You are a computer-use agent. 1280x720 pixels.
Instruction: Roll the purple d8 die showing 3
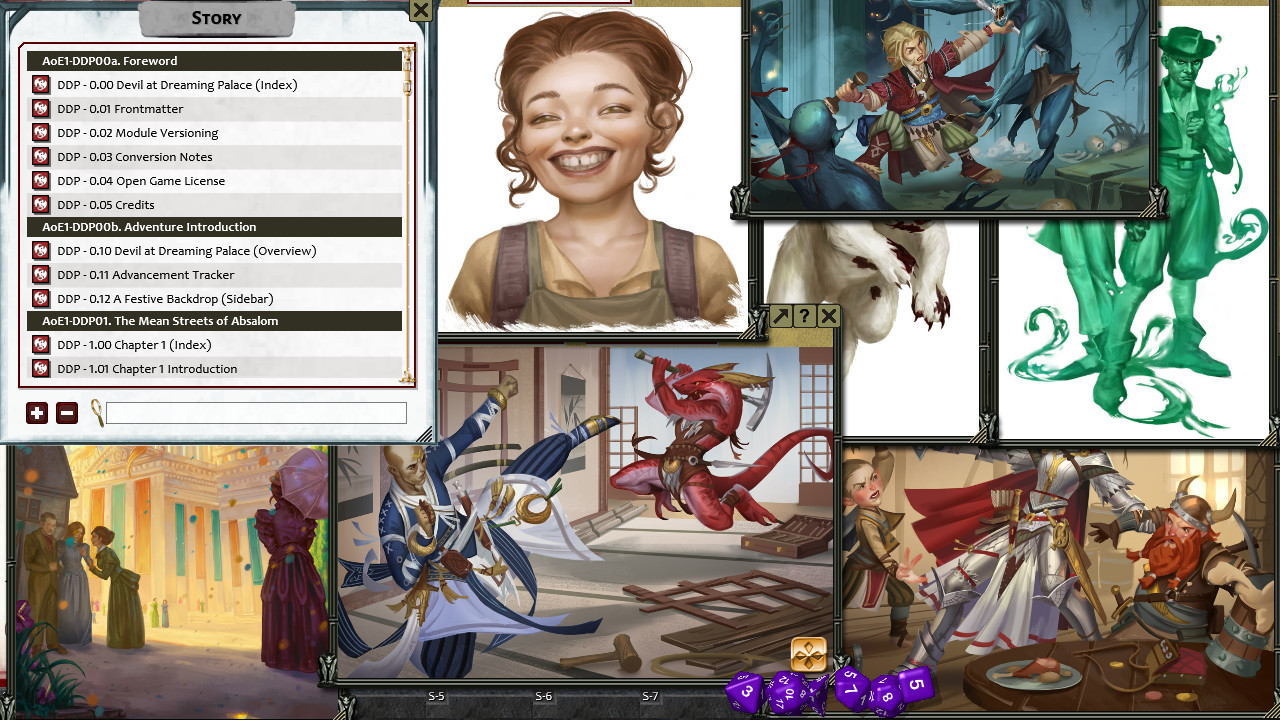[746, 691]
